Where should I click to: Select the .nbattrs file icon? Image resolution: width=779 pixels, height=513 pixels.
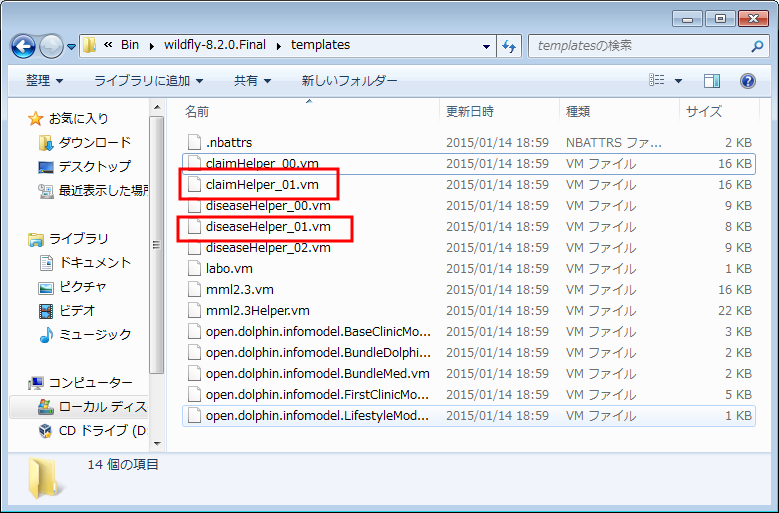(x=194, y=143)
